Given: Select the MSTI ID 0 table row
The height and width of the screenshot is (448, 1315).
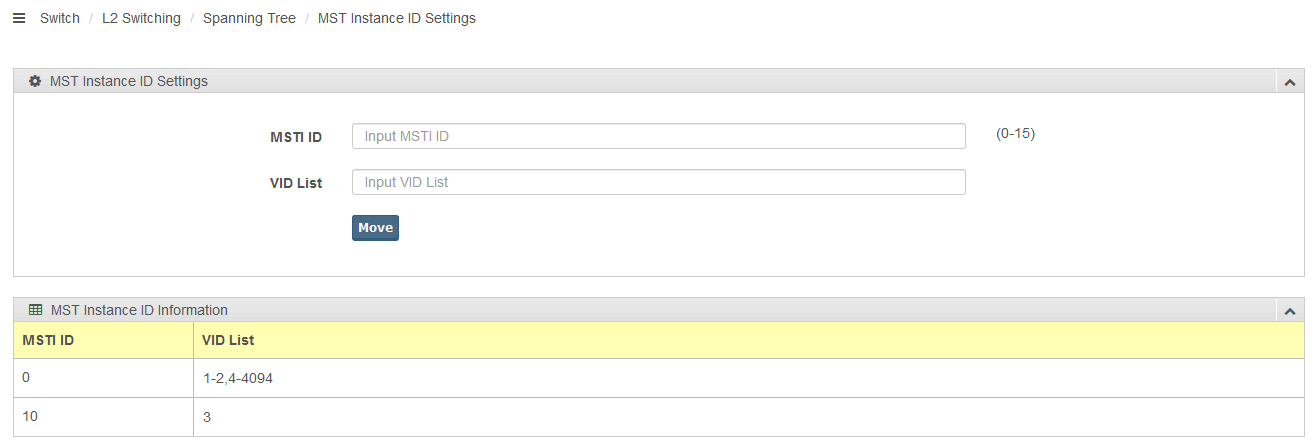Looking at the screenshot, I should pos(659,379).
